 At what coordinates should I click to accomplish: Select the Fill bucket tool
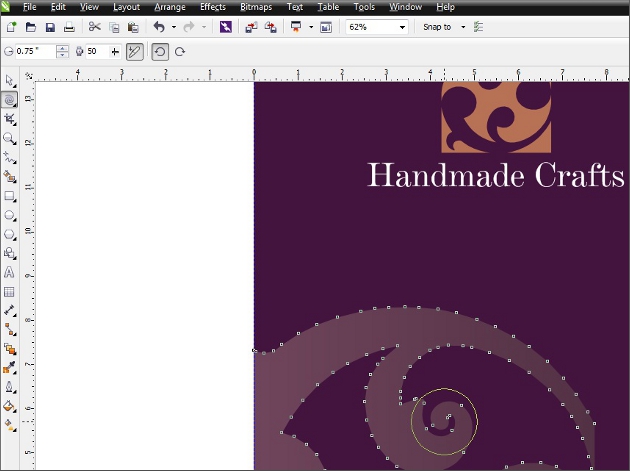(9, 406)
